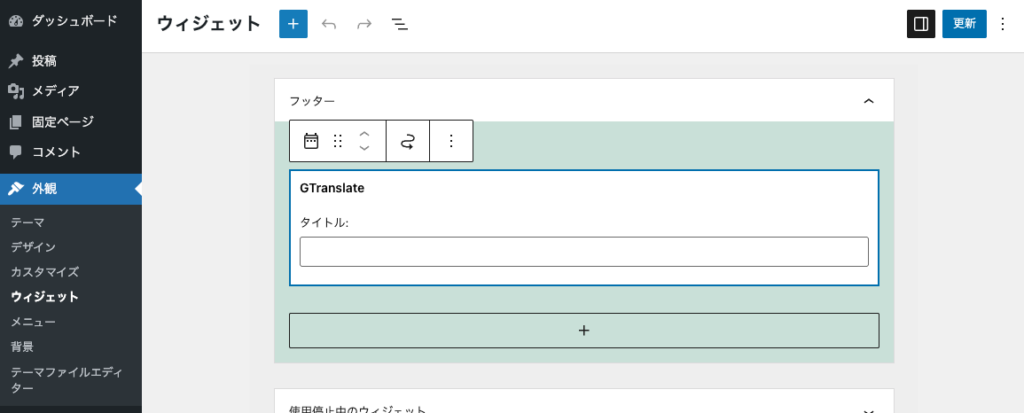Toggle the settings sidebar panel button
1024x413 pixels.
920,24
